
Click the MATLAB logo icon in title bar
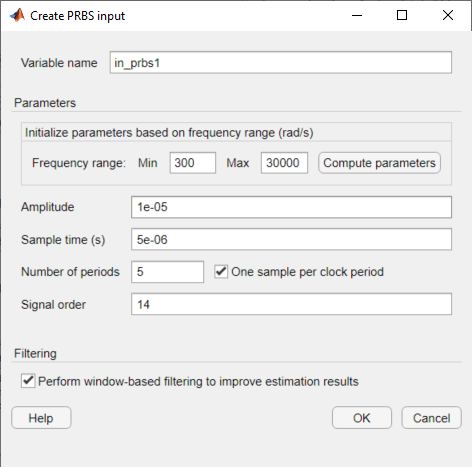coord(17,15)
